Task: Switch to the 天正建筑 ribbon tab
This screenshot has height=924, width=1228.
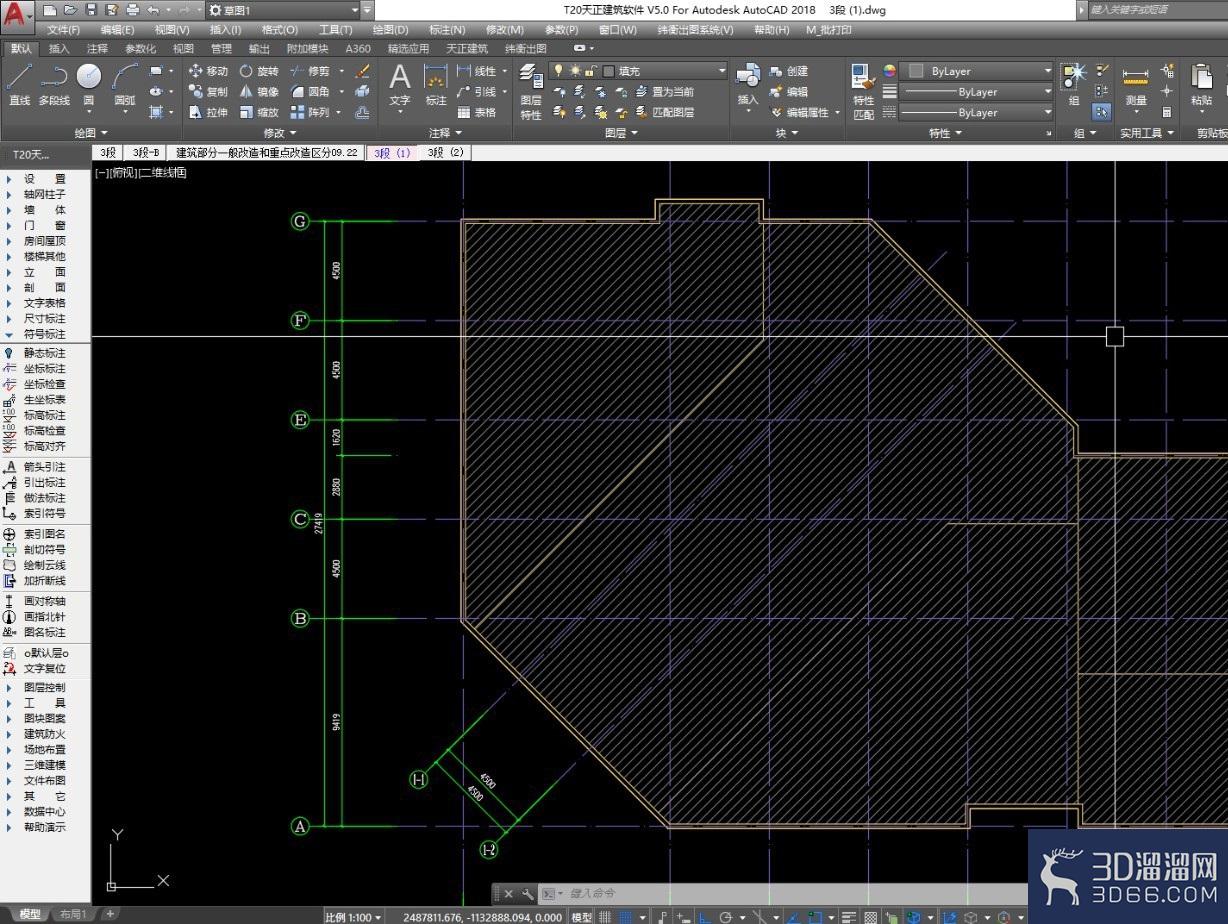Action: pos(467,48)
